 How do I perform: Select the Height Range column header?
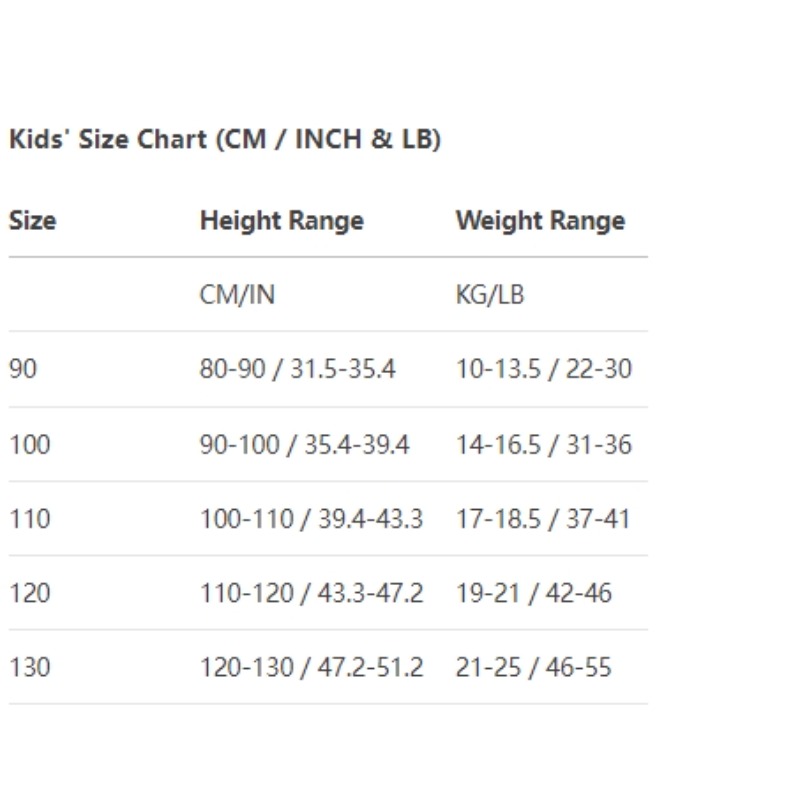pyautogui.click(x=282, y=221)
